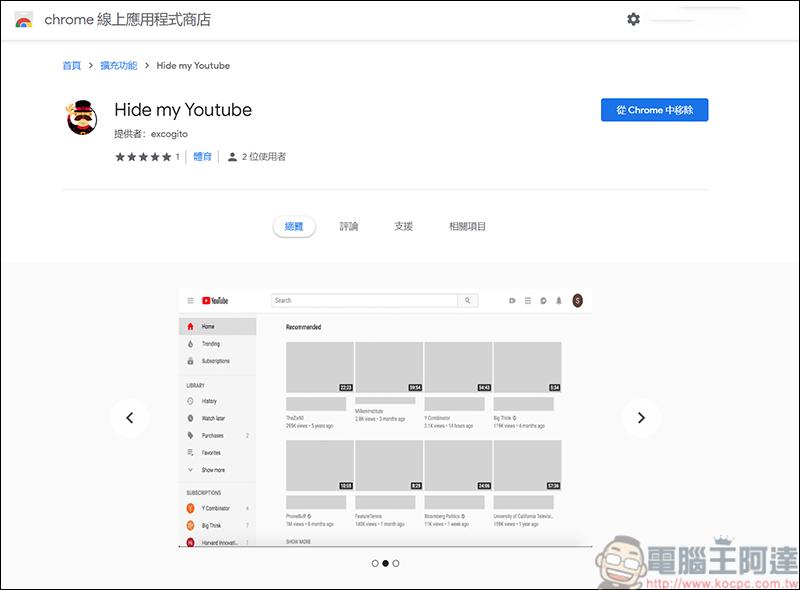800x590 pixels.
Task: Go to the 首頁 breadcrumb link
Action: [71, 65]
